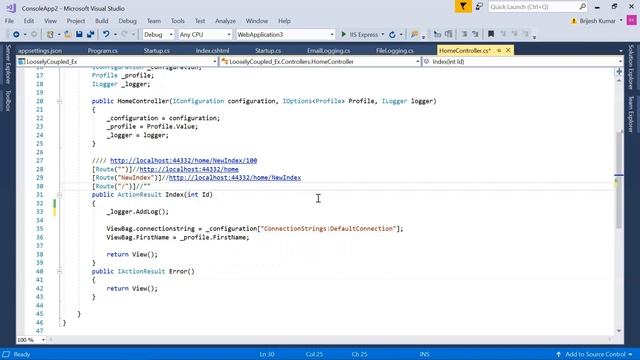The height and width of the screenshot is (360, 640).
Task: Follow the localhost:44332/home/NewIndex/100 link
Action: 184,160
